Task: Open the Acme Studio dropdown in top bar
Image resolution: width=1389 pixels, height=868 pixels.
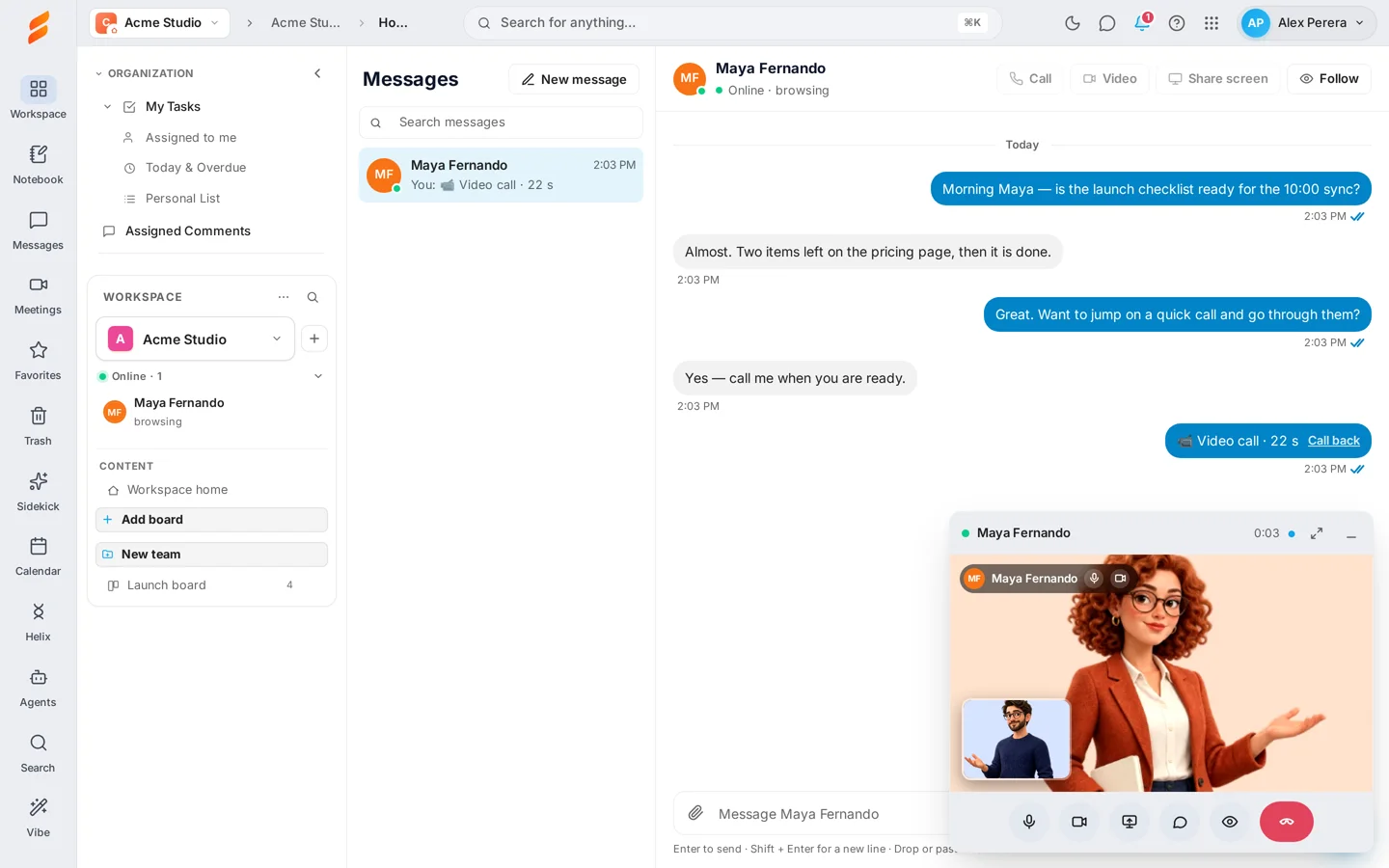Action: (x=160, y=23)
